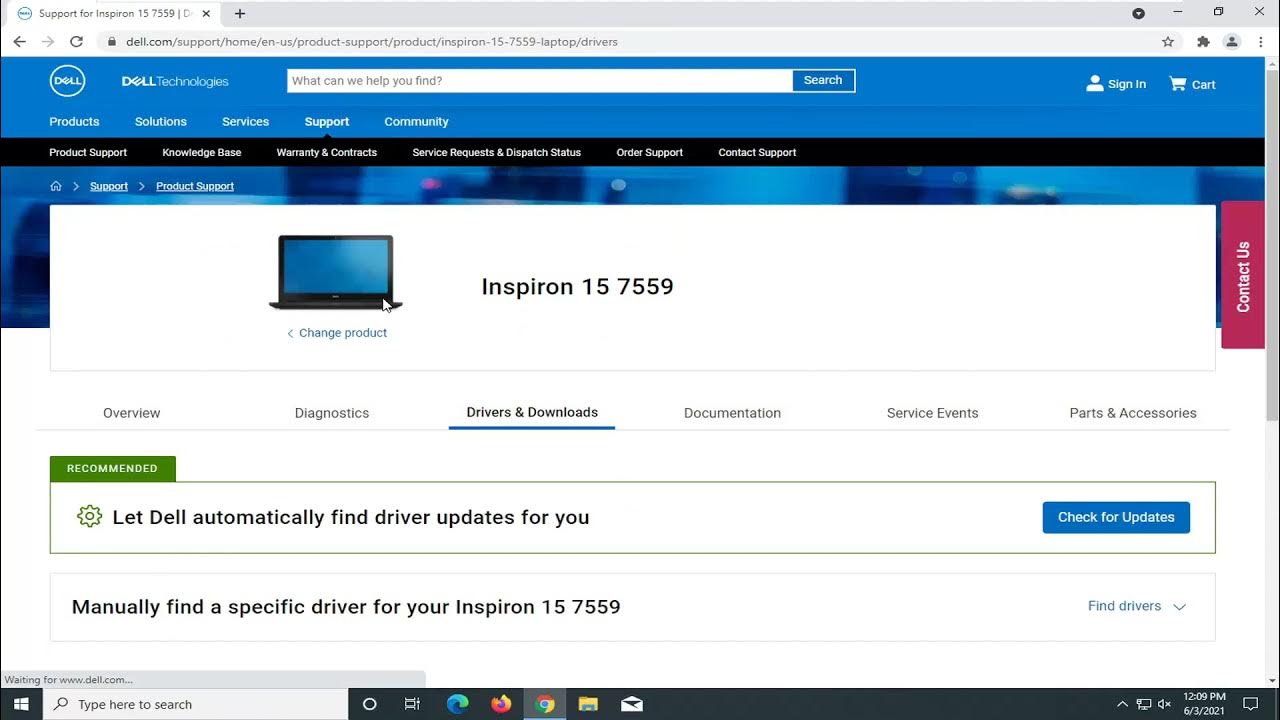Open the notification center icon

pyautogui.click(x=1250, y=704)
